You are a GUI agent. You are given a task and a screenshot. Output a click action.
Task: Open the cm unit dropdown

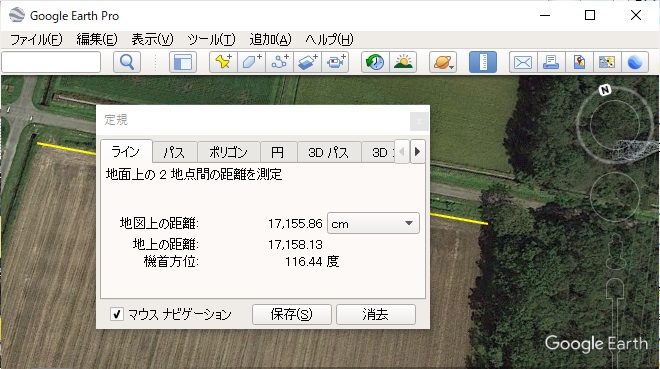(373, 223)
